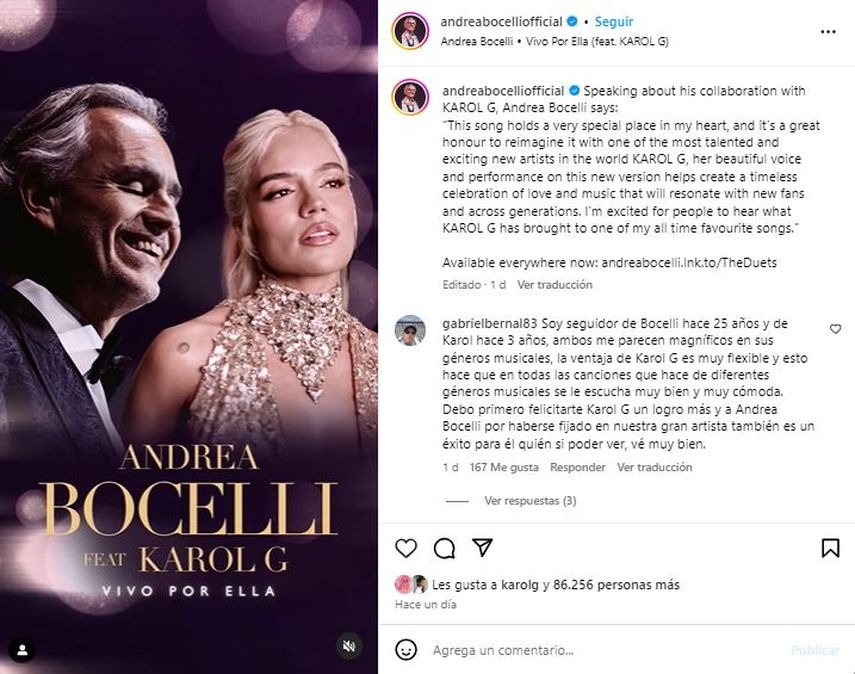Publish a comment with the Publicar button
This screenshot has width=855, height=674.
point(815,649)
